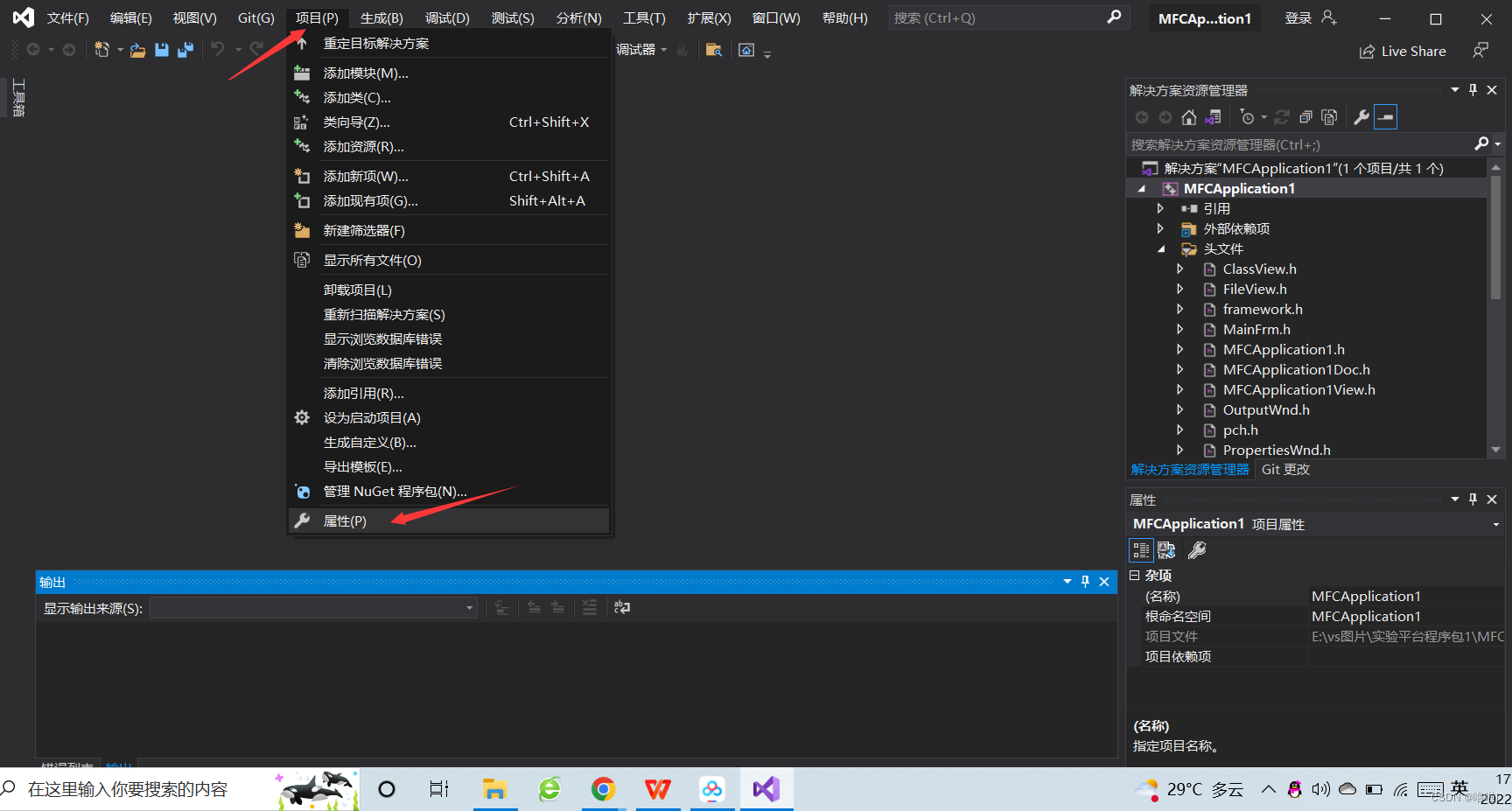Switch views icon in Solution Explorer toolbar

click(1213, 117)
